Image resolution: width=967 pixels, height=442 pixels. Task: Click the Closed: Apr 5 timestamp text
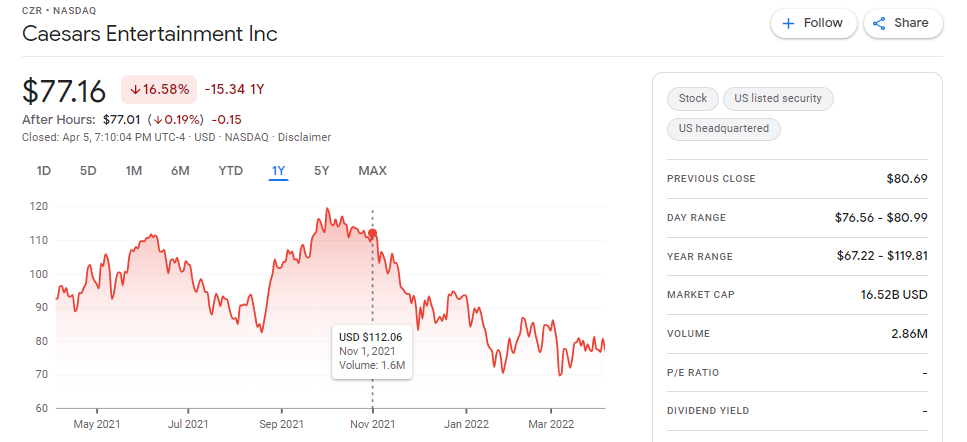click(x=105, y=137)
